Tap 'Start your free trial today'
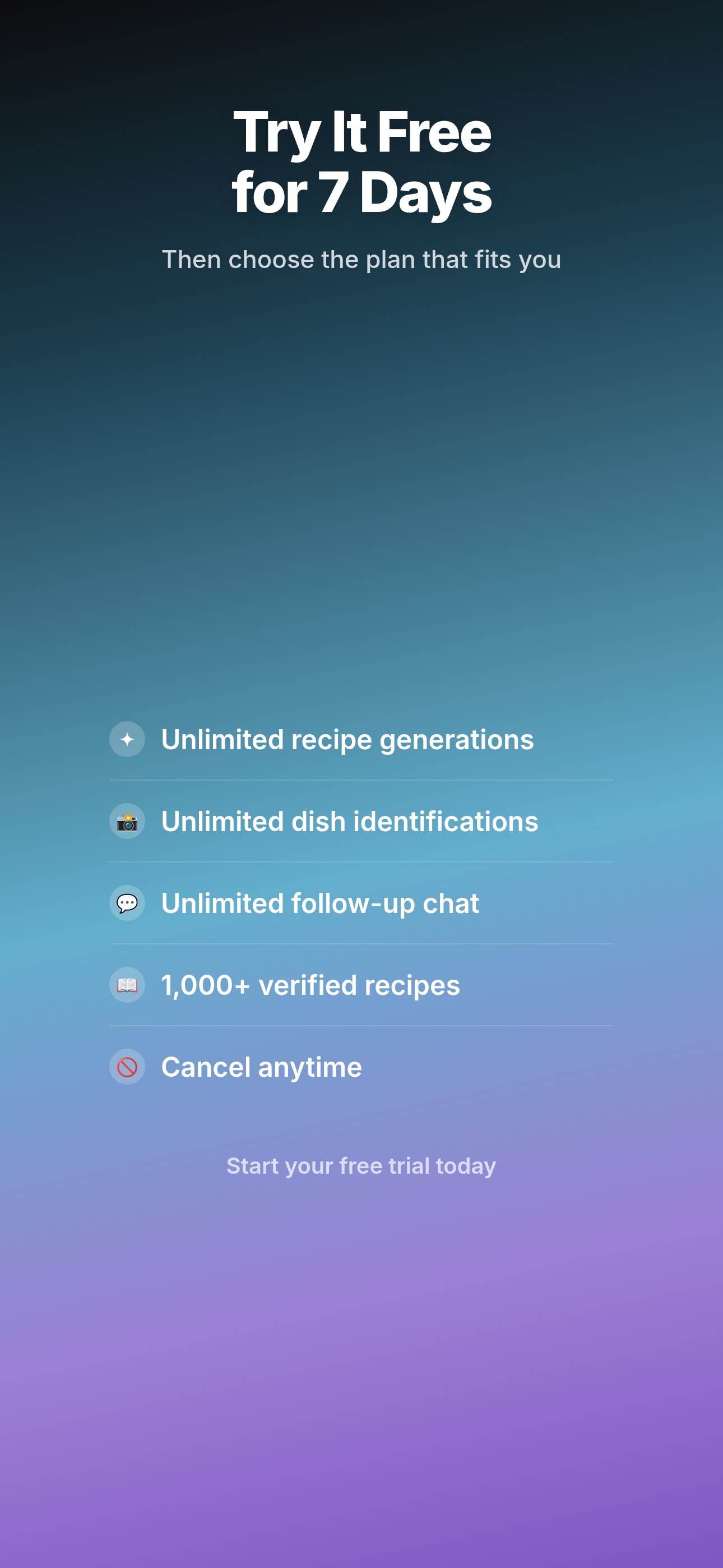 tap(361, 1166)
